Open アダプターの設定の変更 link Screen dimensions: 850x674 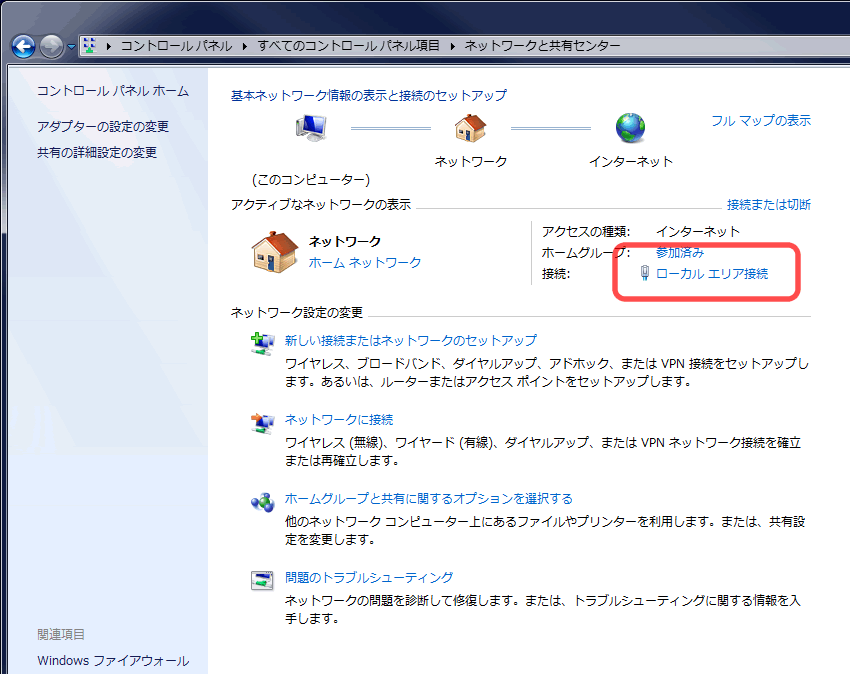point(103,126)
